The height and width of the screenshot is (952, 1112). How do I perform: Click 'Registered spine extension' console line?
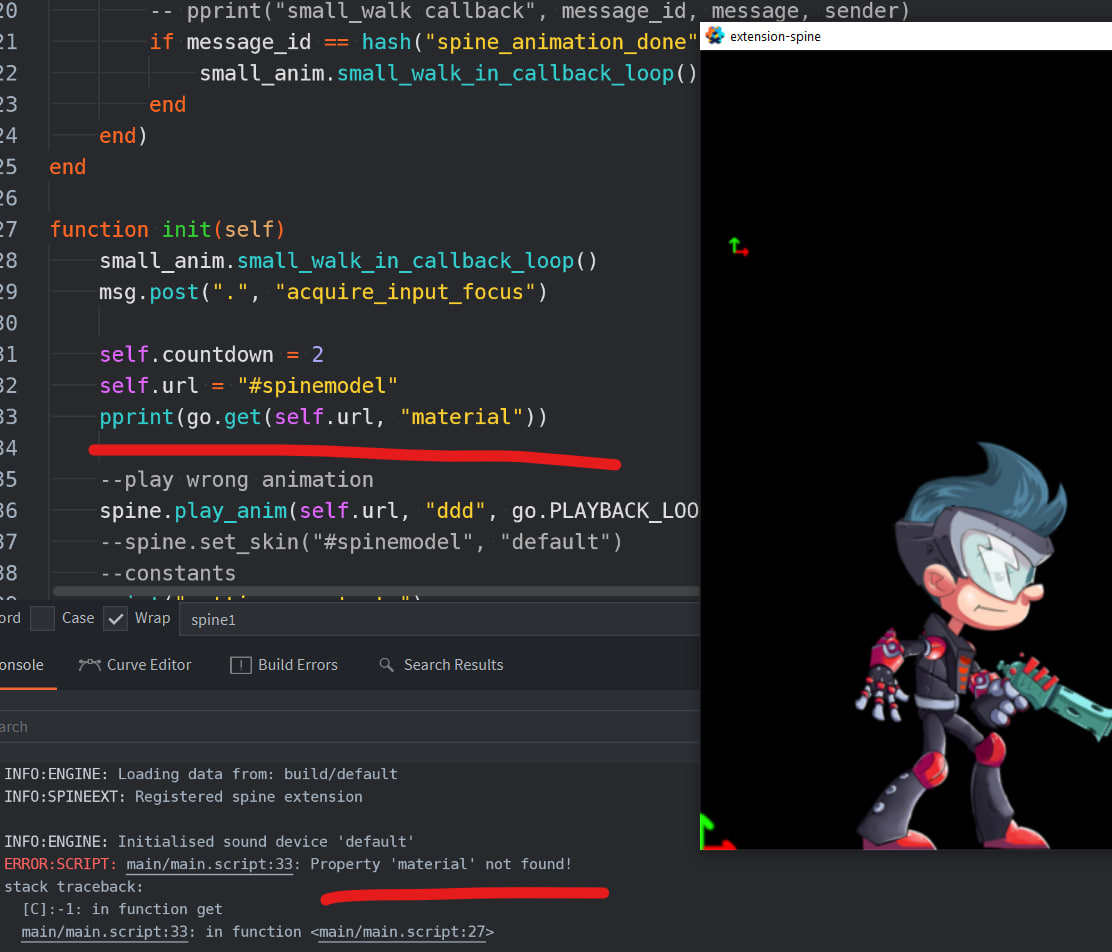pos(183,797)
